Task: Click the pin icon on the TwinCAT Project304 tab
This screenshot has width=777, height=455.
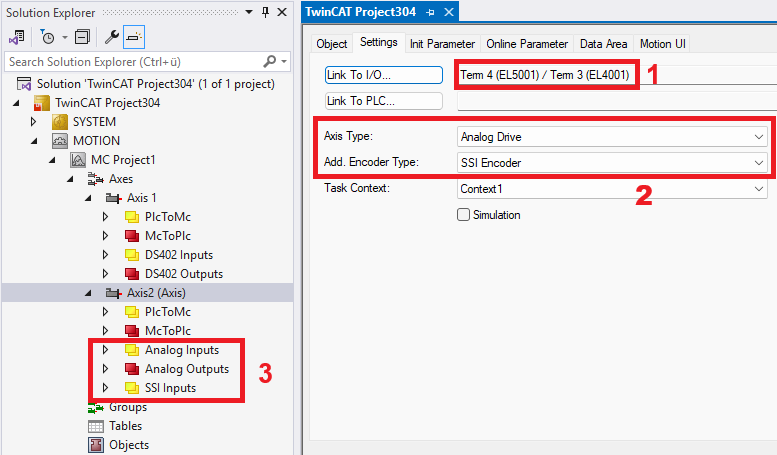Action: click(x=430, y=12)
